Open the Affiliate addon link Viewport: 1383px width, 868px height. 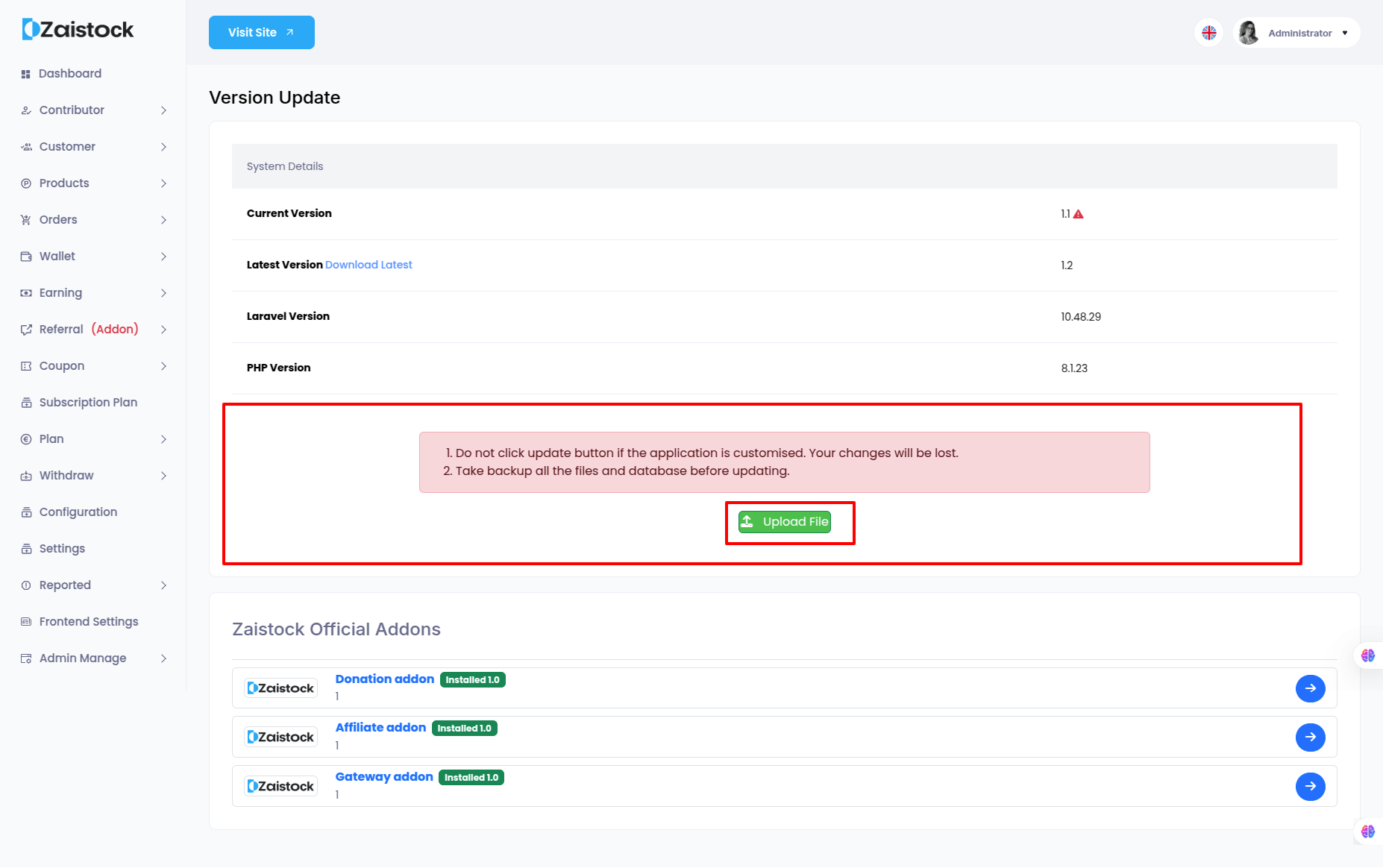380,728
